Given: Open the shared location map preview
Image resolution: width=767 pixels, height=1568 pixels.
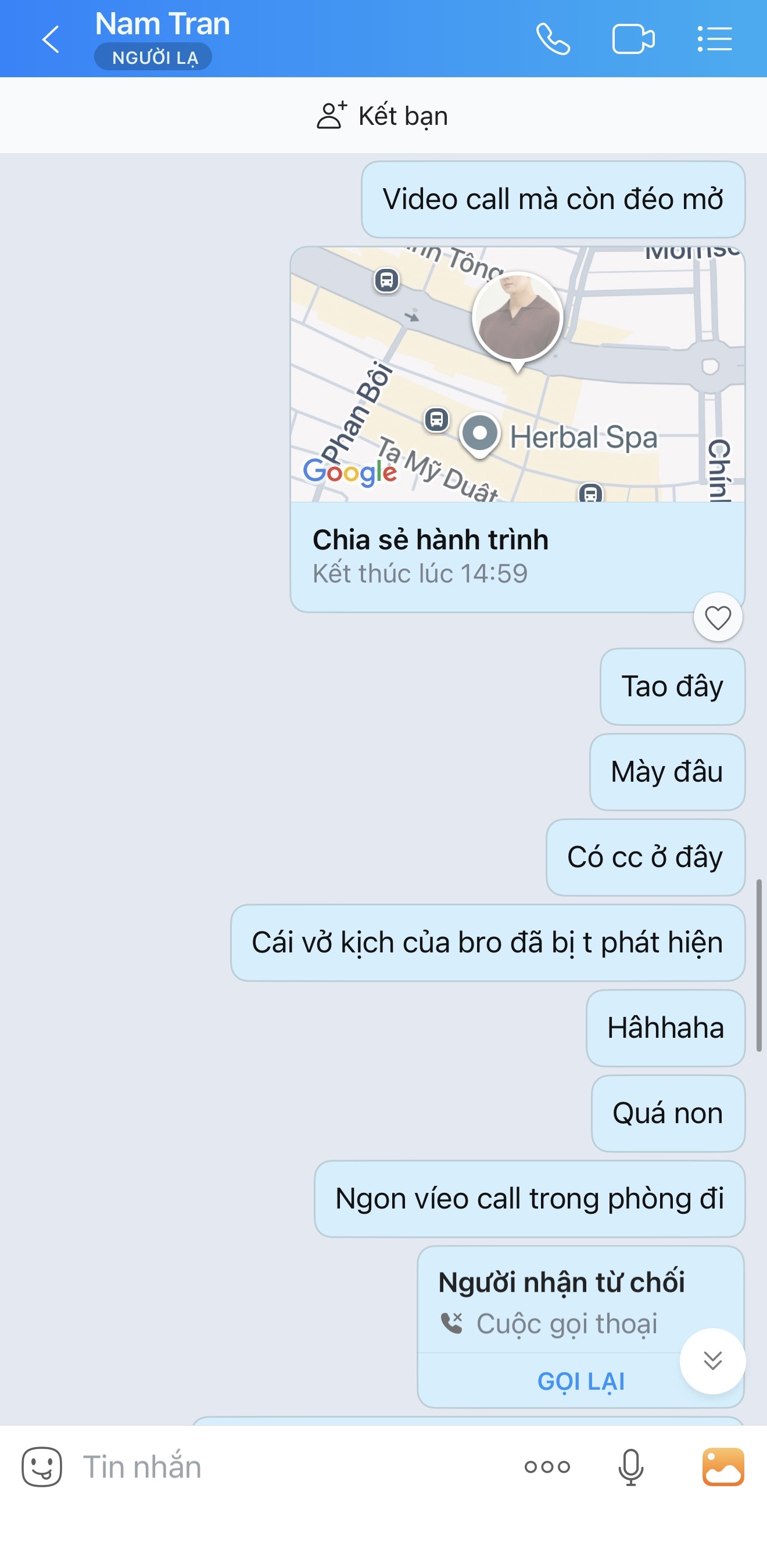Looking at the screenshot, I should pos(517,374).
